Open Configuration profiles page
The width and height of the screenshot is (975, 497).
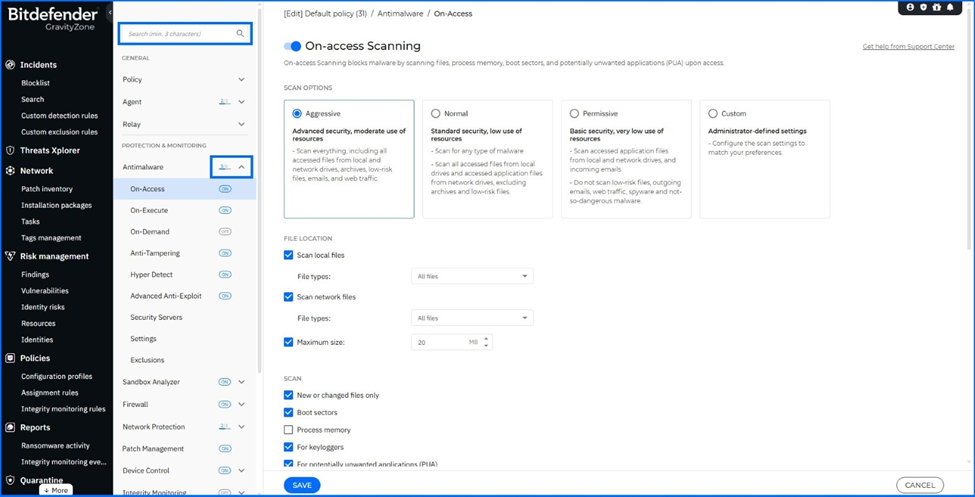(57, 376)
